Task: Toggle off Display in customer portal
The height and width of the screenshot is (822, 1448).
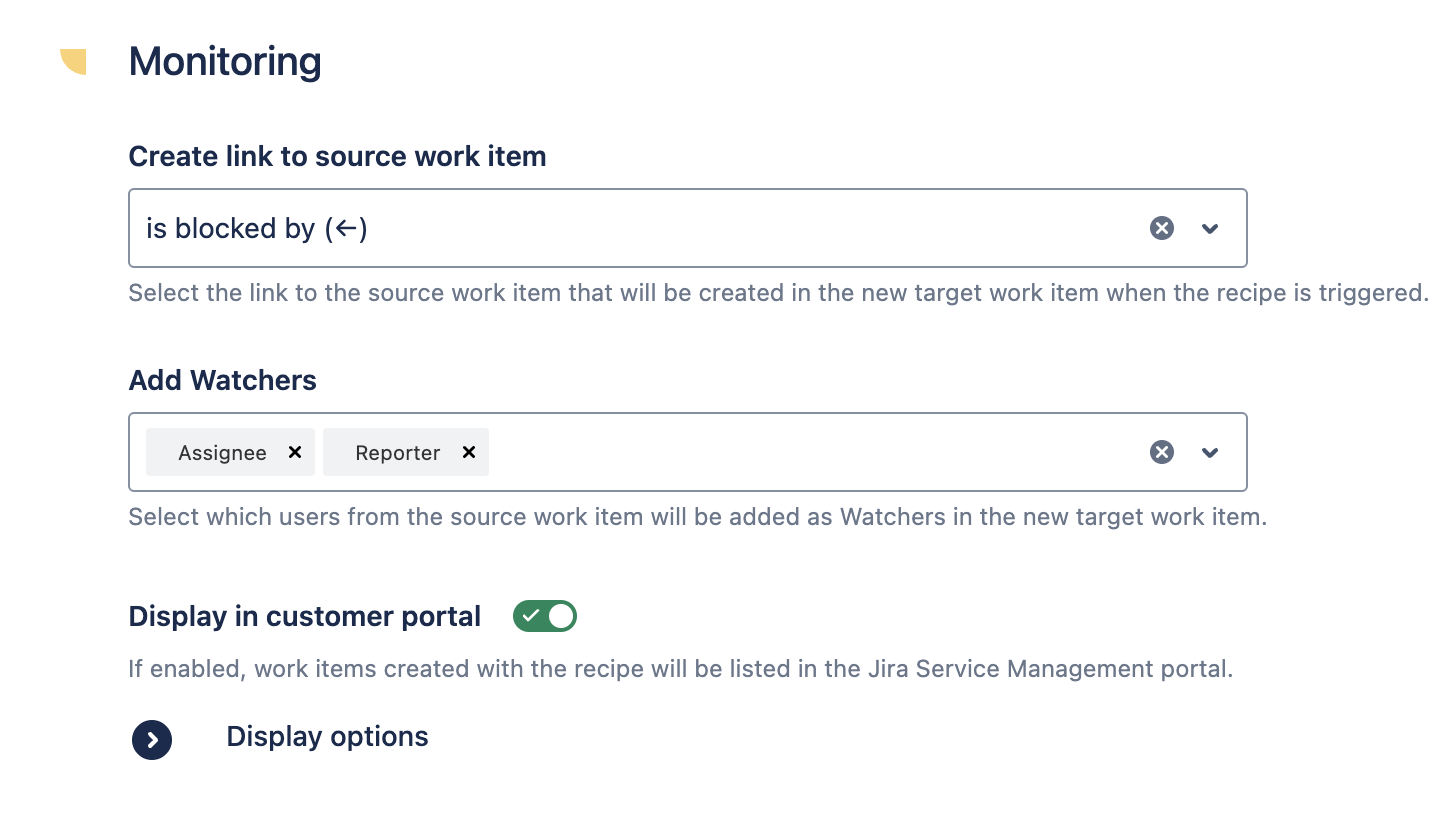Action: tap(545, 616)
